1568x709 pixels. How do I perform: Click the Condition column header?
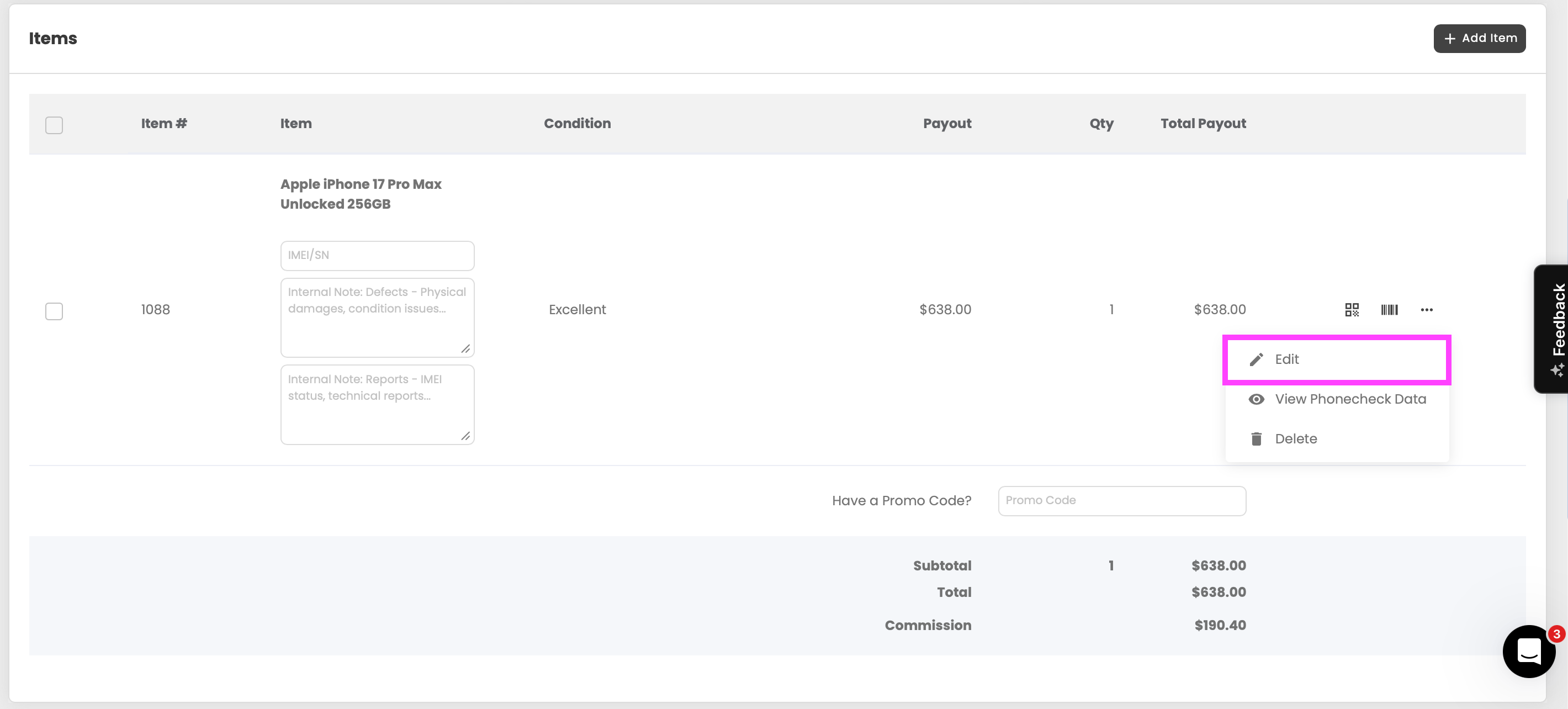tap(577, 124)
